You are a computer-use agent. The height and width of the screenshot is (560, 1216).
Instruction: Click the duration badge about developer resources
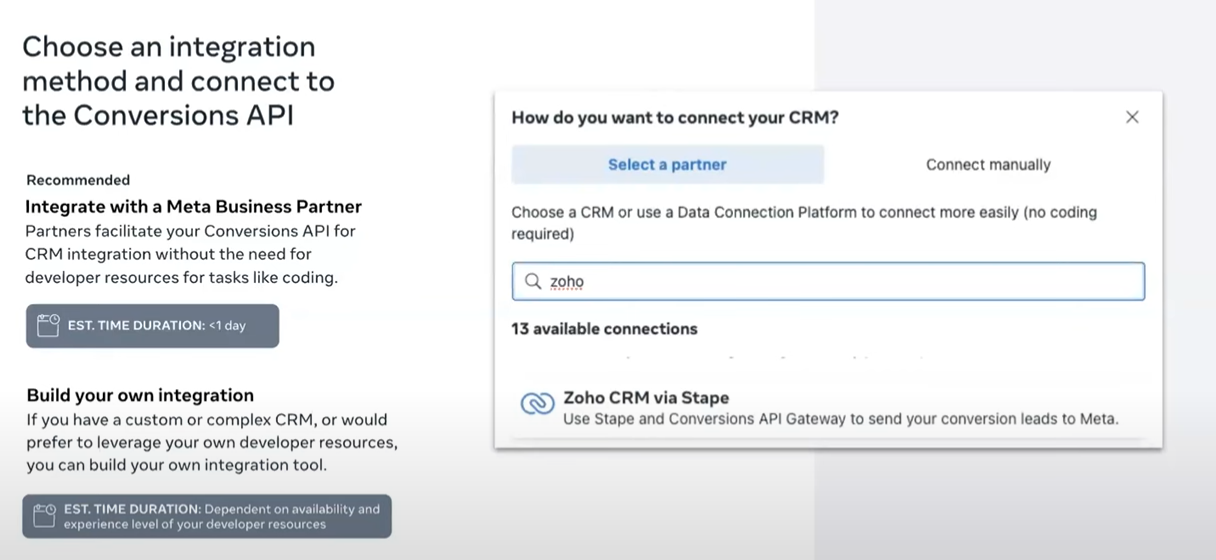207,516
